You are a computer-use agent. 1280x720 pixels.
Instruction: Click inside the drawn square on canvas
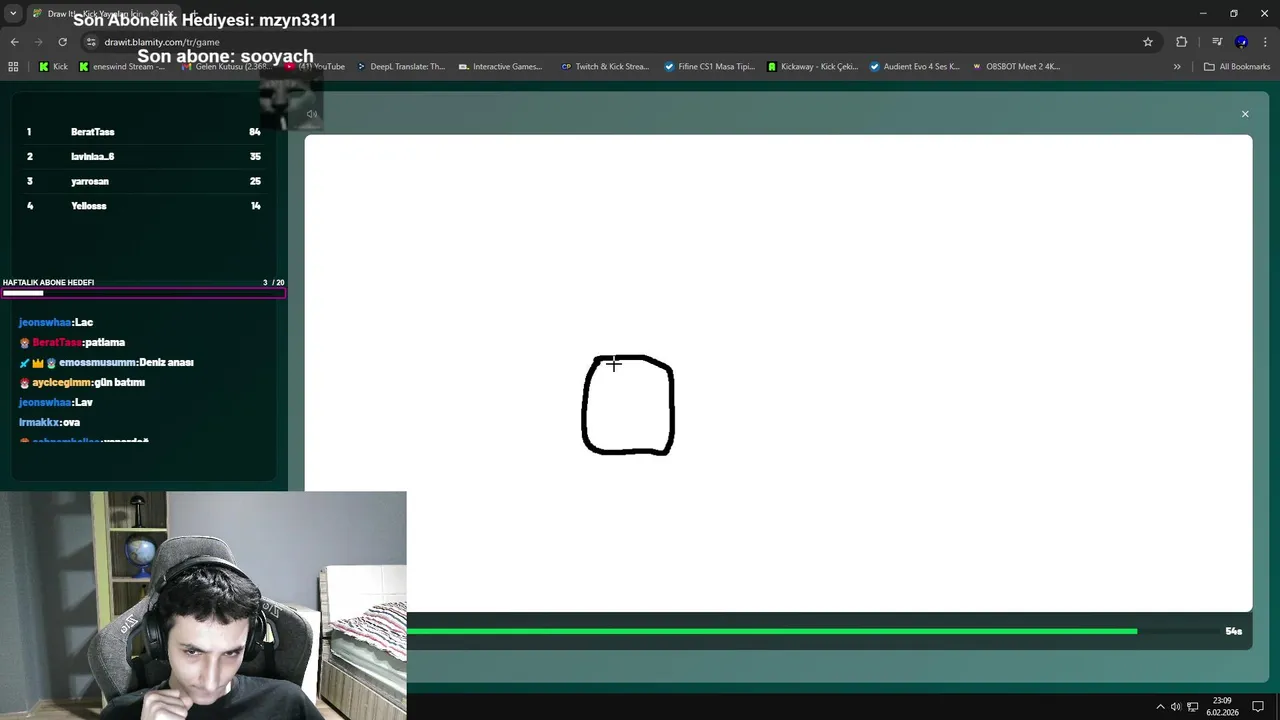pos(628,405)
